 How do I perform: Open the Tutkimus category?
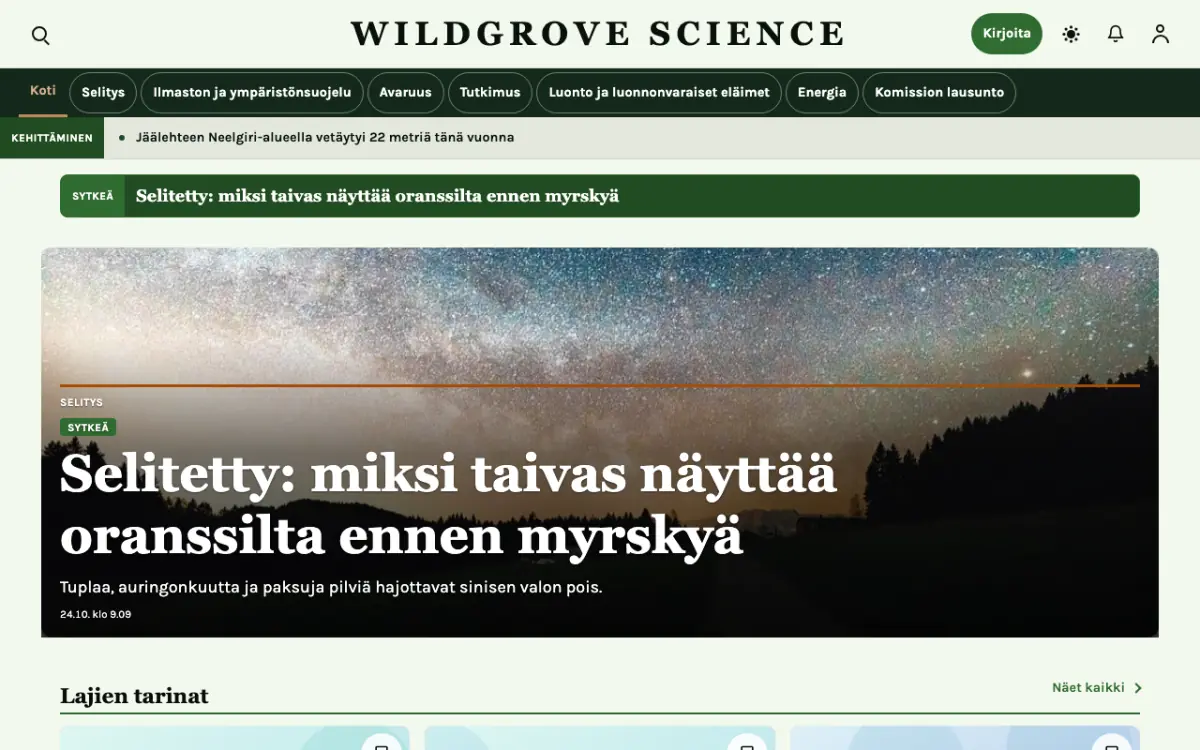pos(490,92)
